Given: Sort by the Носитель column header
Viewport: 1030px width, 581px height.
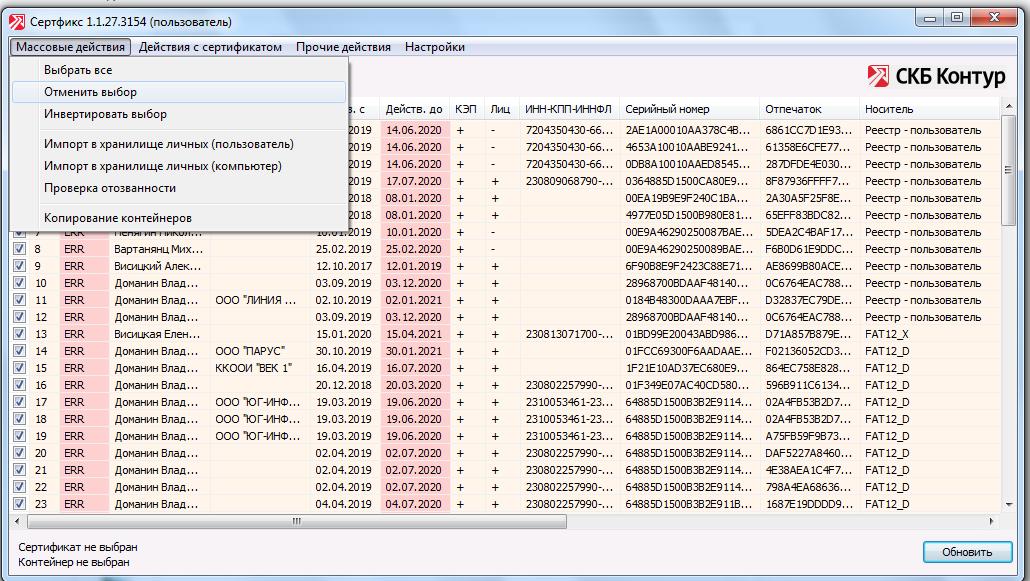Looking at the screenshot, I should [930, 109].
